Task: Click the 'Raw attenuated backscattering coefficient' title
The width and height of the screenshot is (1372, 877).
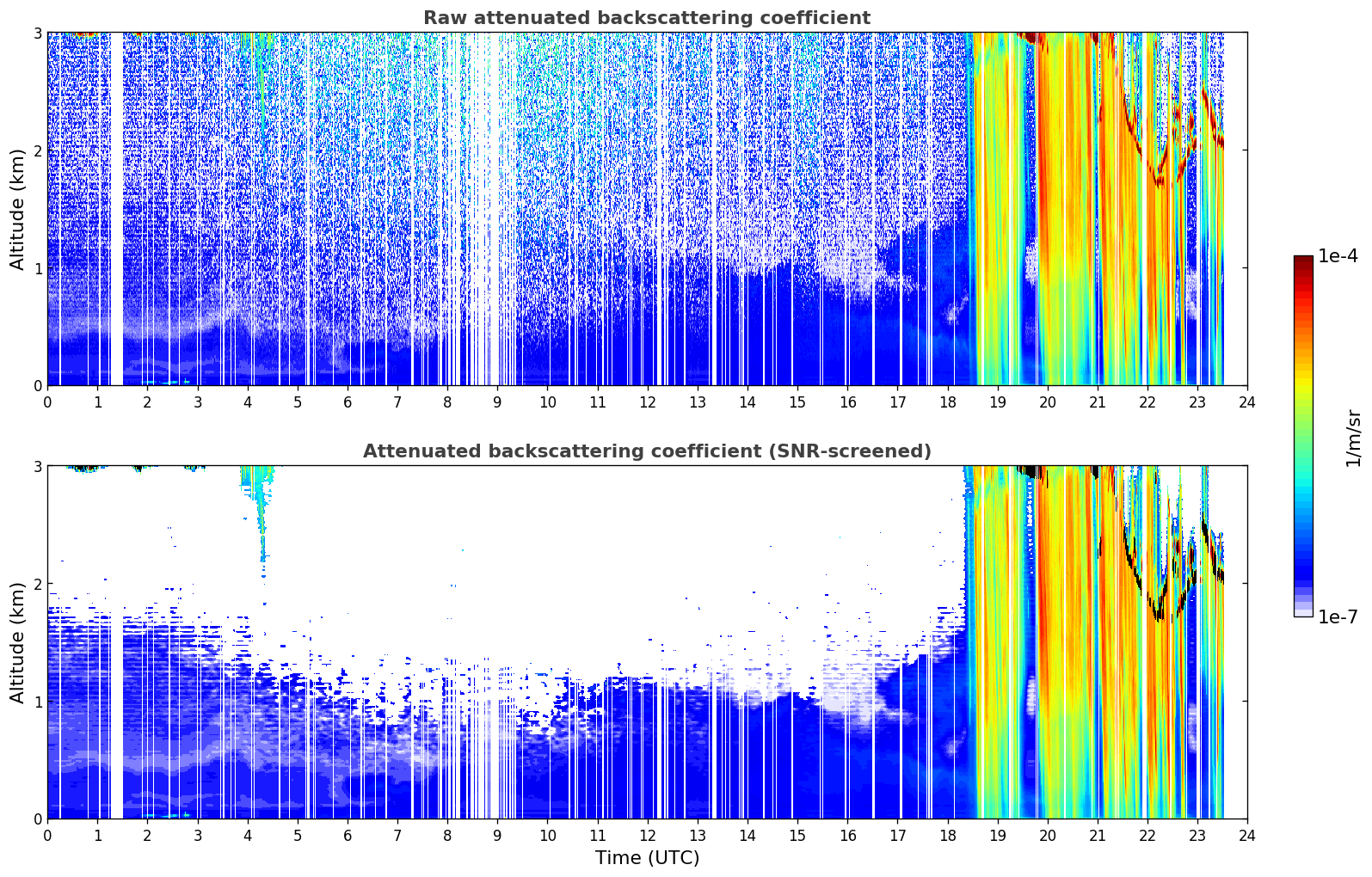Action: point(647,18)
